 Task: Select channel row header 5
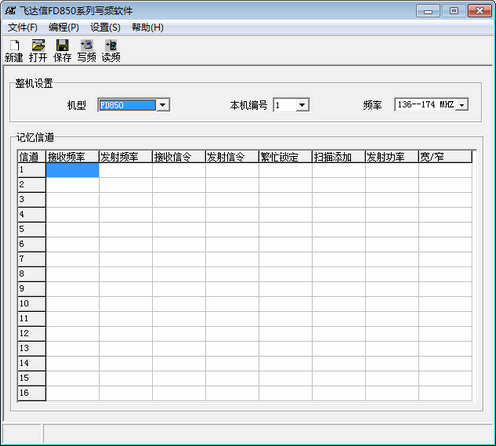click(x=32, y=229)
